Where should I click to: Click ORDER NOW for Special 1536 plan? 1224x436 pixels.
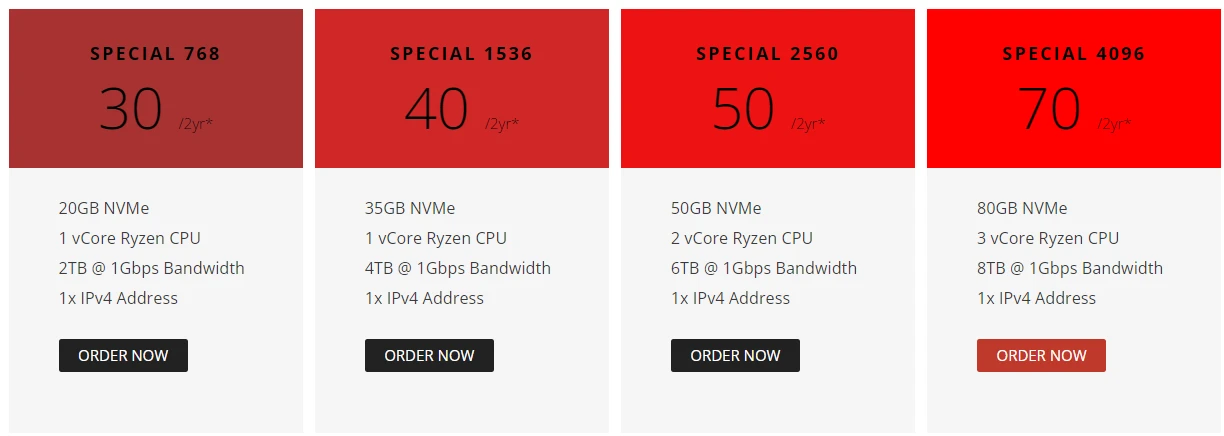coord(429,356)
